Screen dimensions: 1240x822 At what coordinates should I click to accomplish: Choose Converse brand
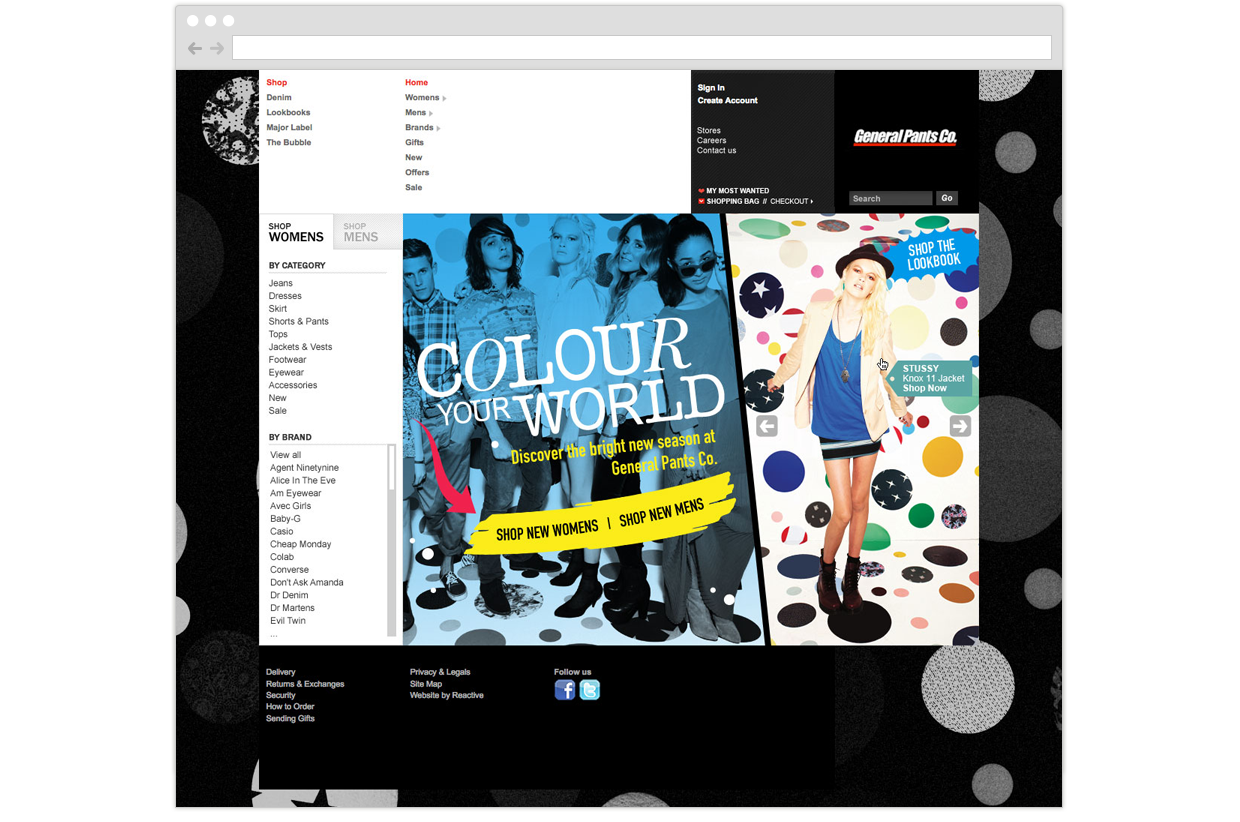coord(289,570)
